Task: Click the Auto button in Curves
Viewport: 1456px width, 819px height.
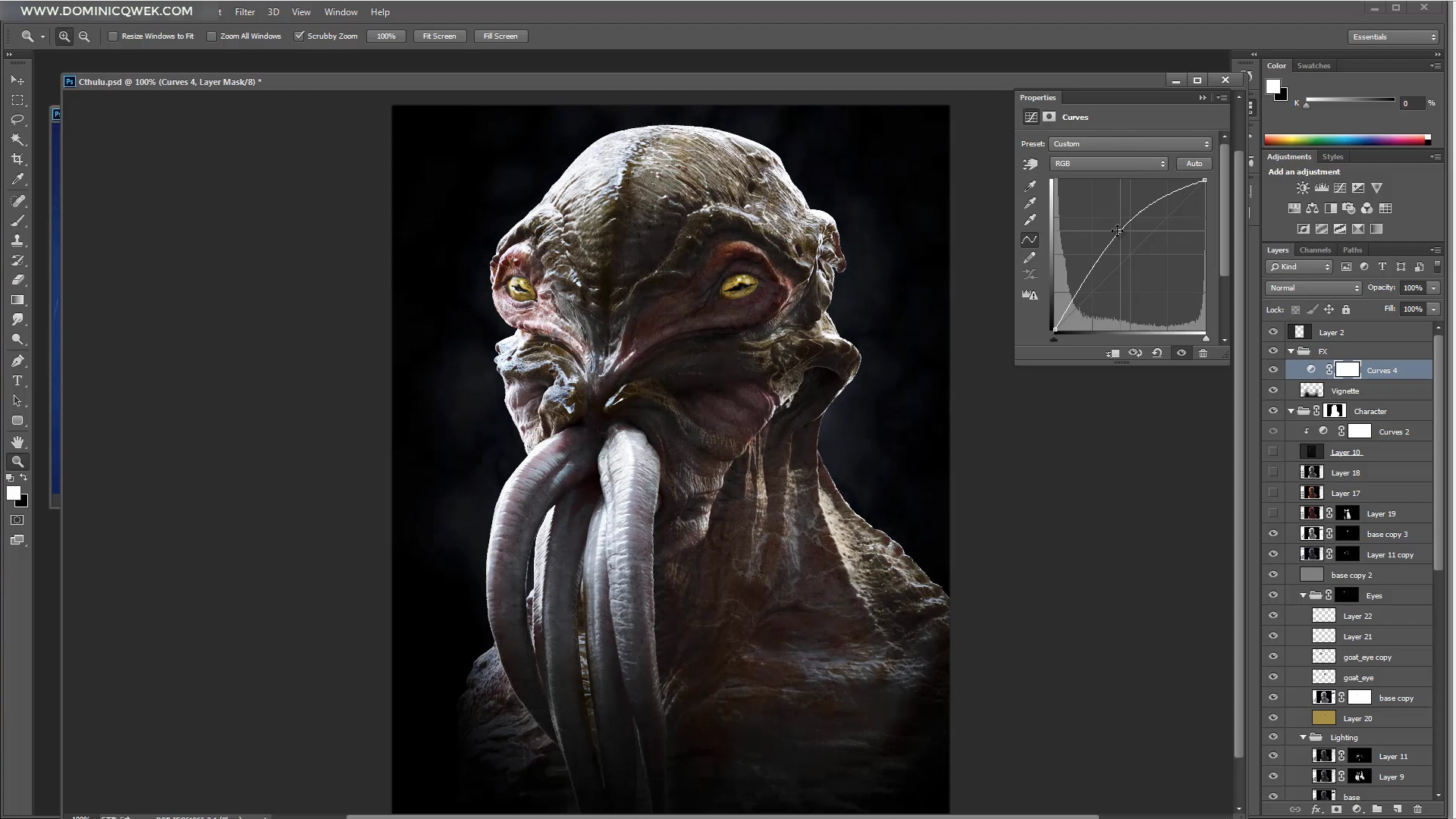Action: (x=1194, y=163)
